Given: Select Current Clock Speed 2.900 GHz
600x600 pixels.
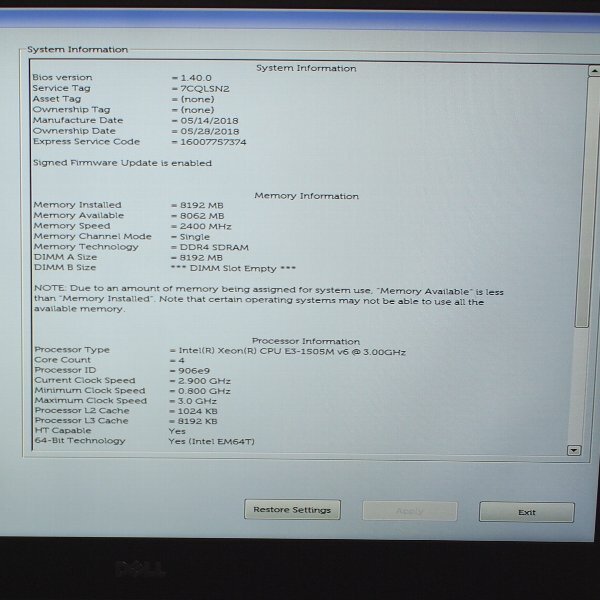Looking at the screenshot, I should click(x=204, y=381).
